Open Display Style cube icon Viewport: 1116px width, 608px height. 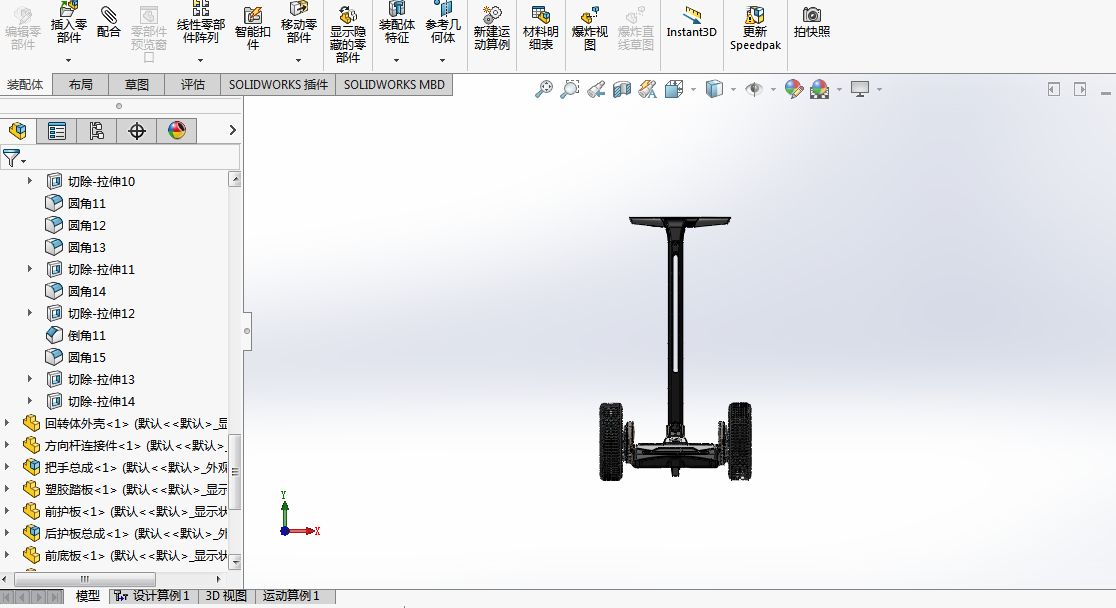(714, 89)
